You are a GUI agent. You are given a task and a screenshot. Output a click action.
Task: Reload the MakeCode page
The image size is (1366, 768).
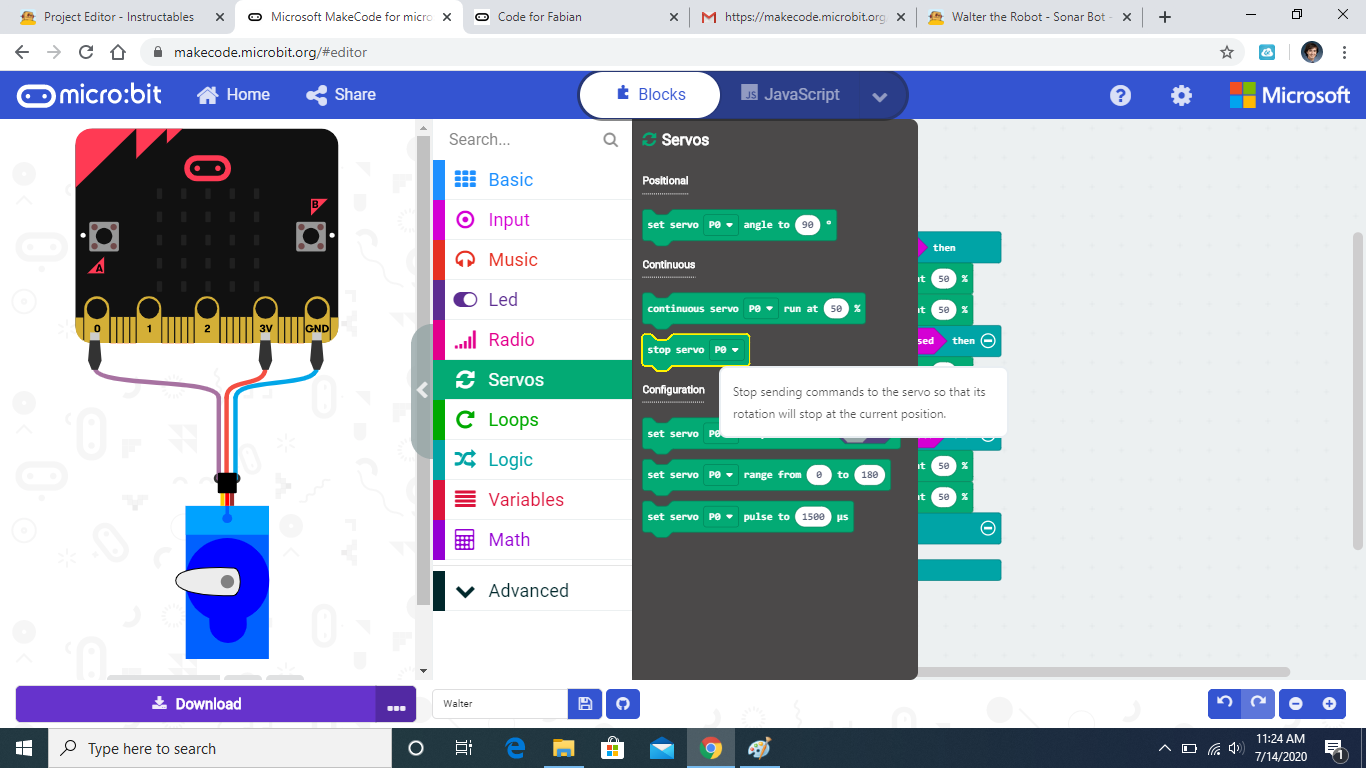[86, 52]
